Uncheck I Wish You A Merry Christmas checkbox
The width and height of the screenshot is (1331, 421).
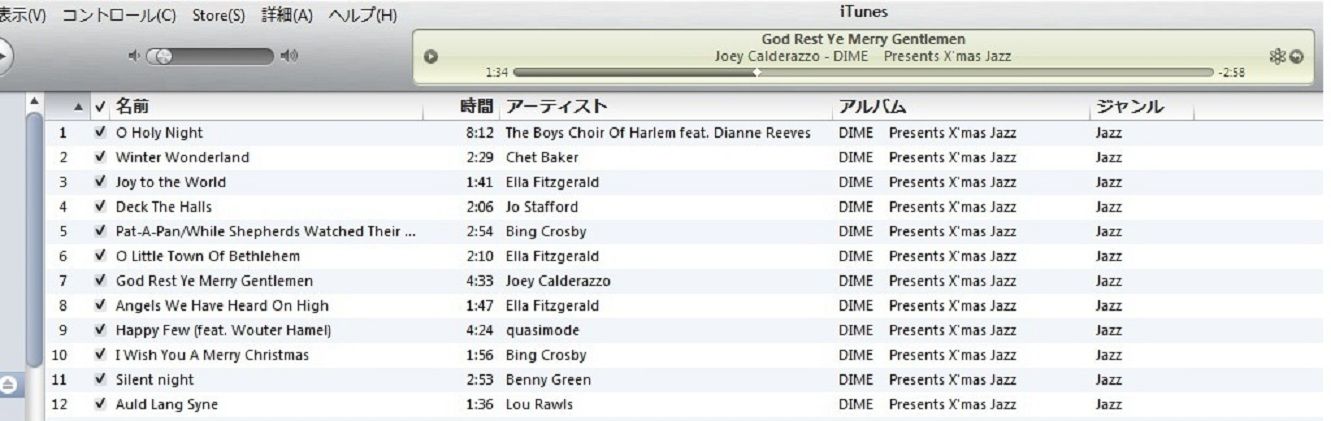pyautogui.click(x=99, y=355)
